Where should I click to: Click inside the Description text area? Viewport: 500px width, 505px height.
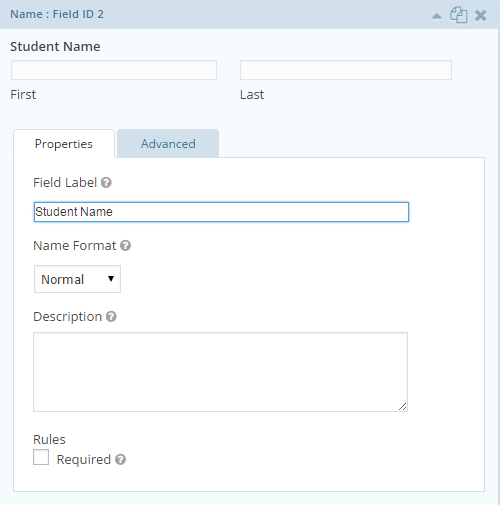tap(220, 372)
